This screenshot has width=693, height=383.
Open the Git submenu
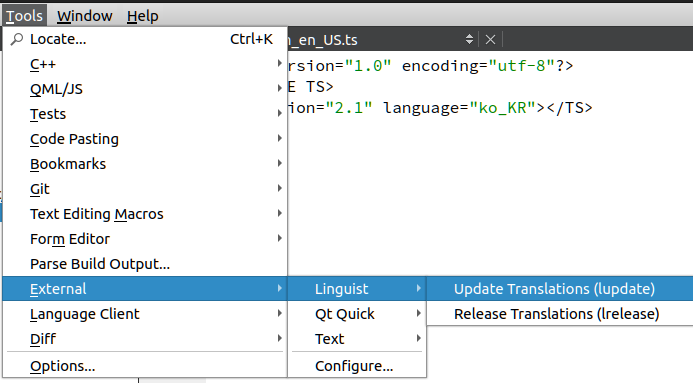[145, 189]
